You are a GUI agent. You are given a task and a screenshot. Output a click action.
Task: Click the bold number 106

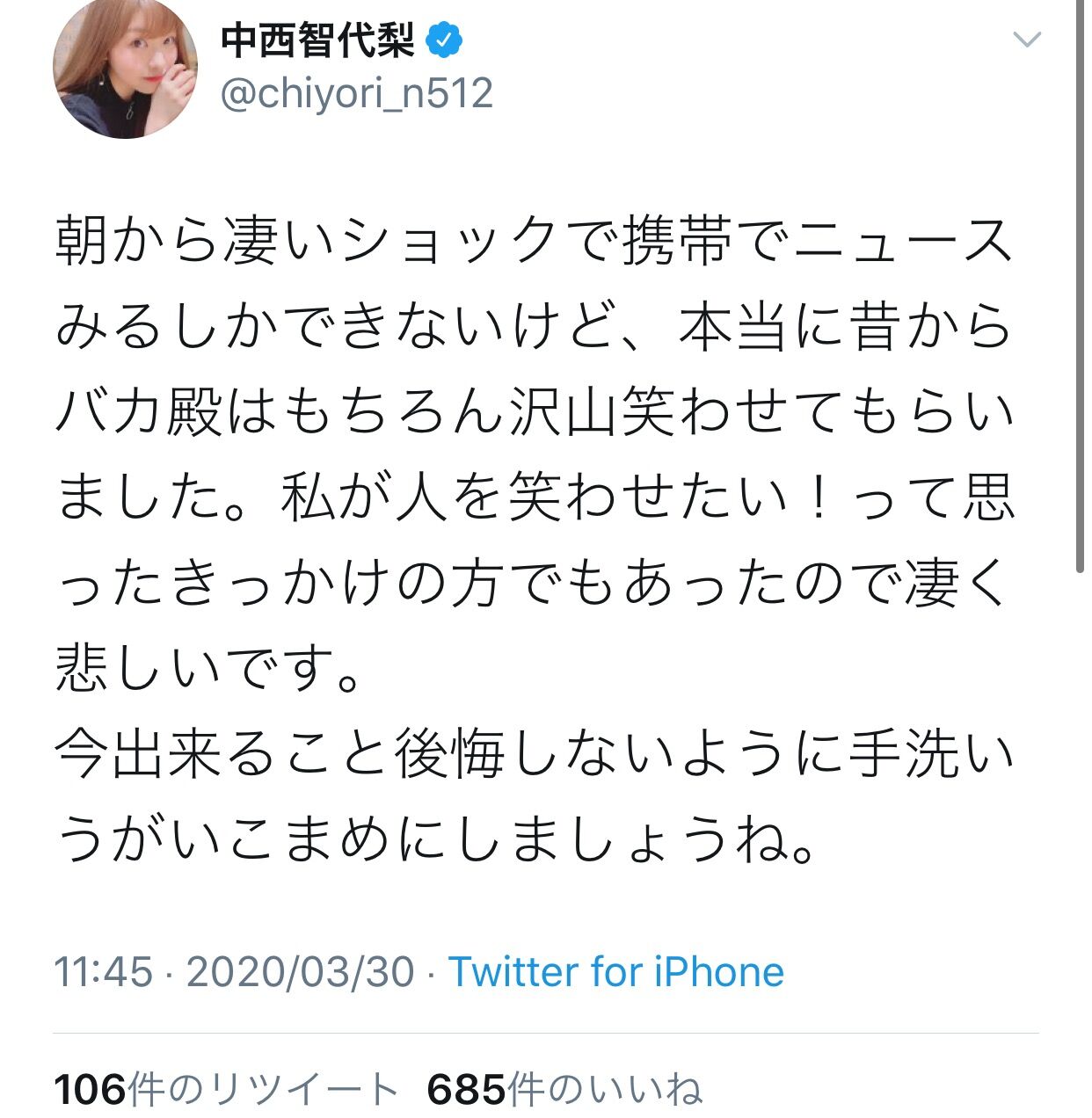click(x=90, y=1090)
